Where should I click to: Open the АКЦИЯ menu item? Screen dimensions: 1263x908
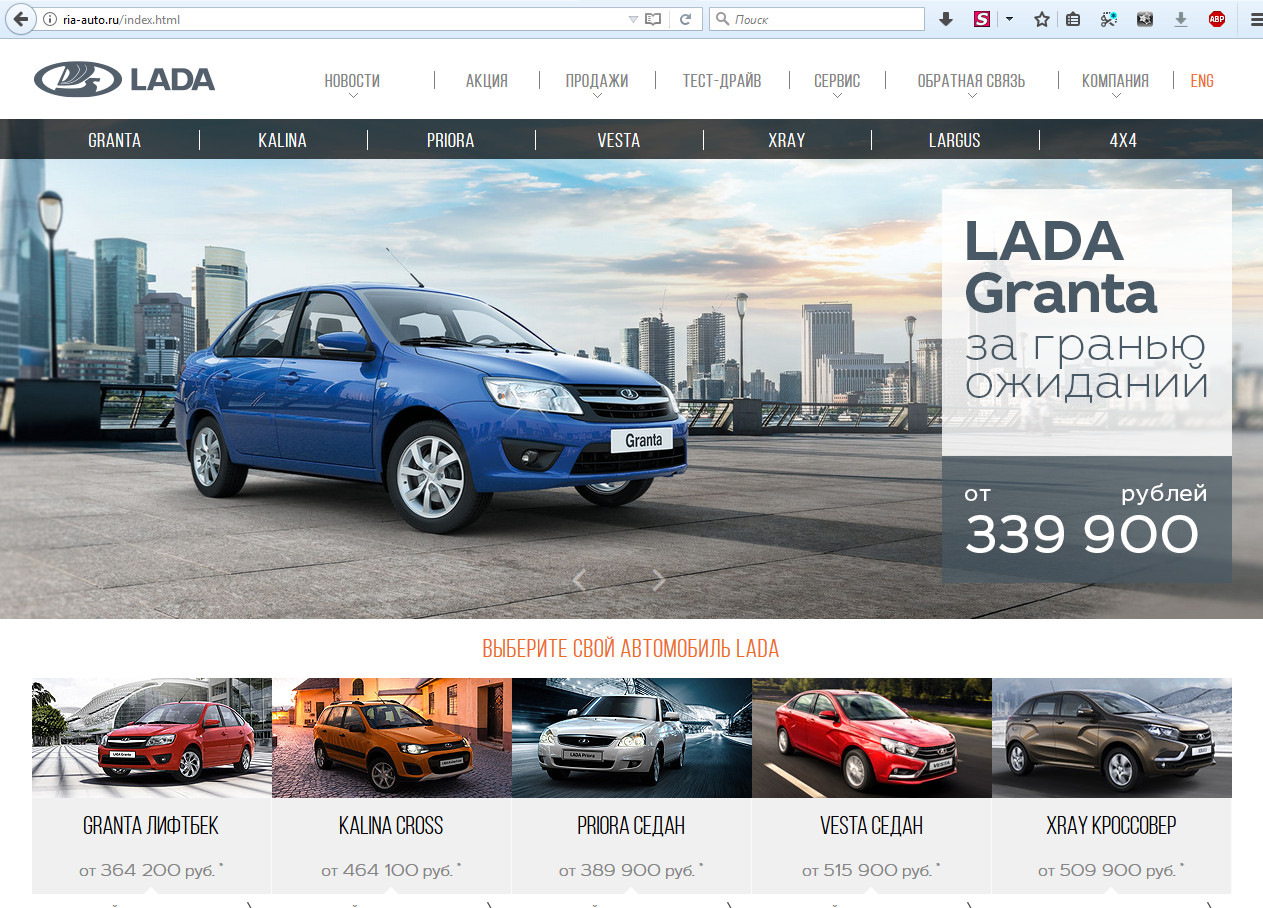click(x=487, y=81)
